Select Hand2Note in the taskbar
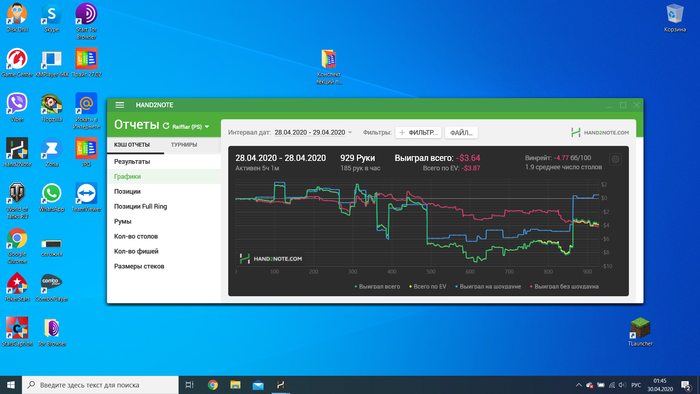The height and width of the screenshot is (394, 700). click(280, 385)
